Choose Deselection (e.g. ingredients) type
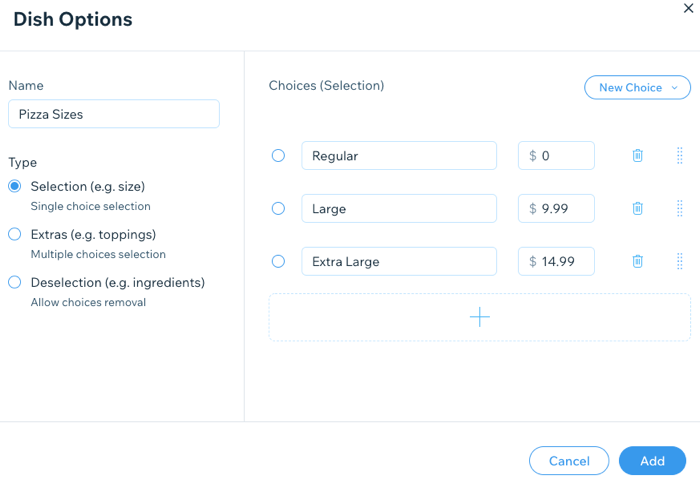The image size is (700, 480). [x=15, y=282]
